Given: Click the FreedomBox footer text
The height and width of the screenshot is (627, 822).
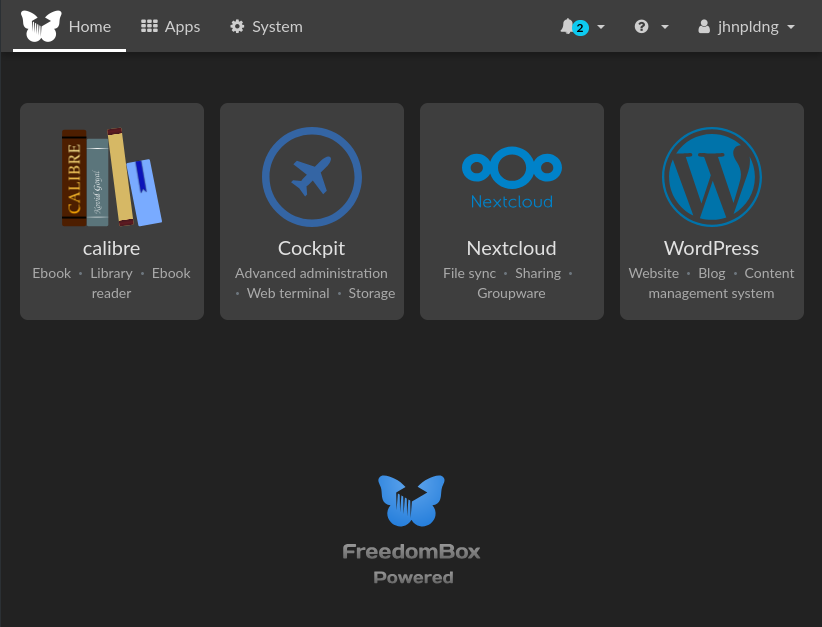Looking at the screenshot, I should 412,552.
